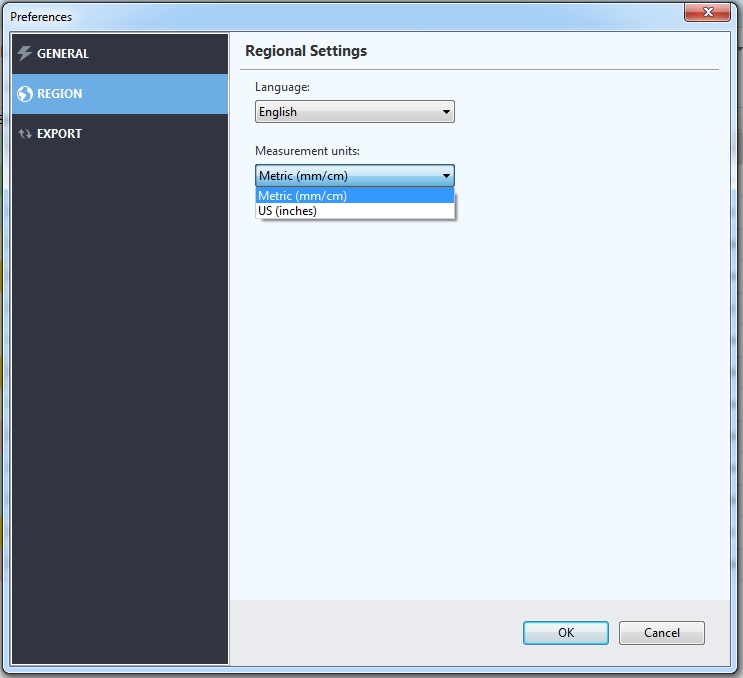Choose Metric (mm/cm) from the open list
Image resolution: width=743 pixels, height=678 pixels.
tap(303, 196)
